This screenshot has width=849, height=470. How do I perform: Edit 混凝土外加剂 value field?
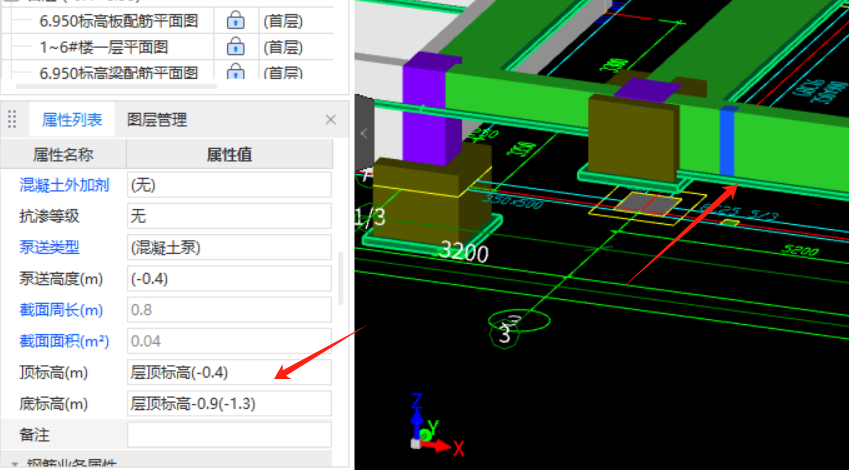tap(229, 185)
